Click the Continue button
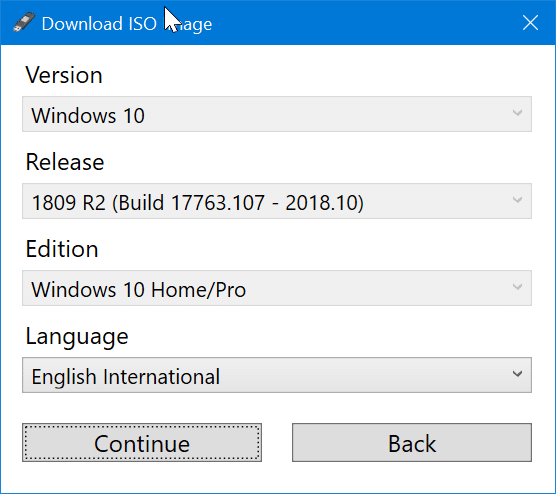 [142, 443]
